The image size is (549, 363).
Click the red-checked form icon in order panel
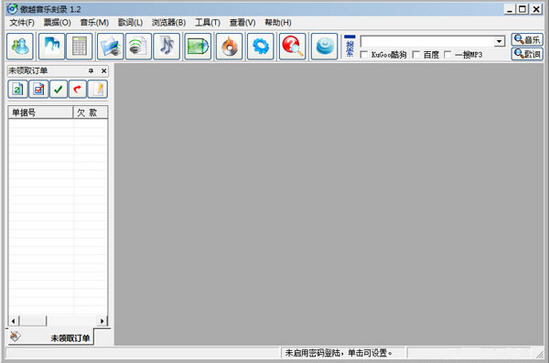click(39, 89)
